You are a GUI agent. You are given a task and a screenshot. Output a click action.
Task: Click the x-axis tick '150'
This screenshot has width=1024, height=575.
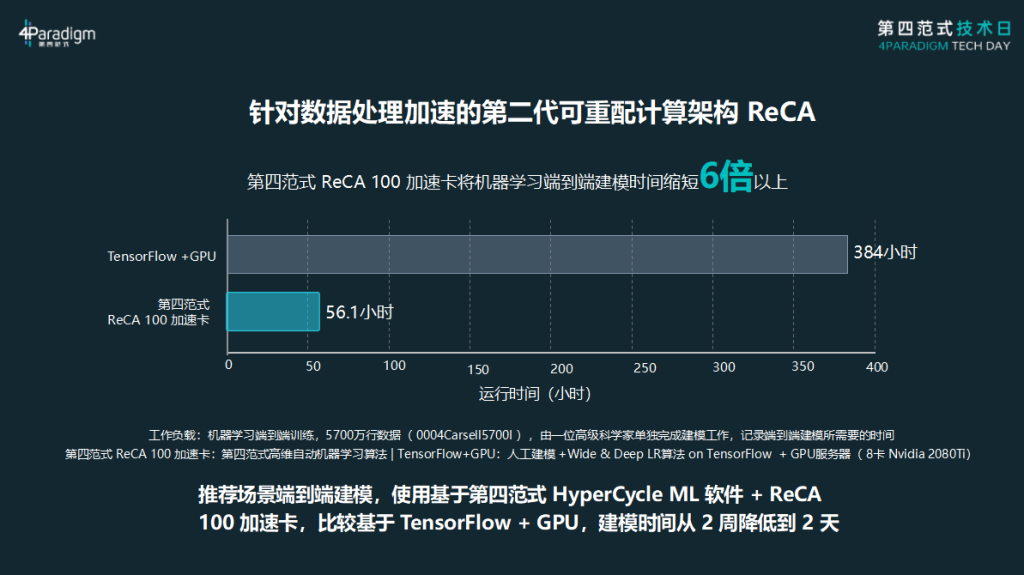pos(478,370)
